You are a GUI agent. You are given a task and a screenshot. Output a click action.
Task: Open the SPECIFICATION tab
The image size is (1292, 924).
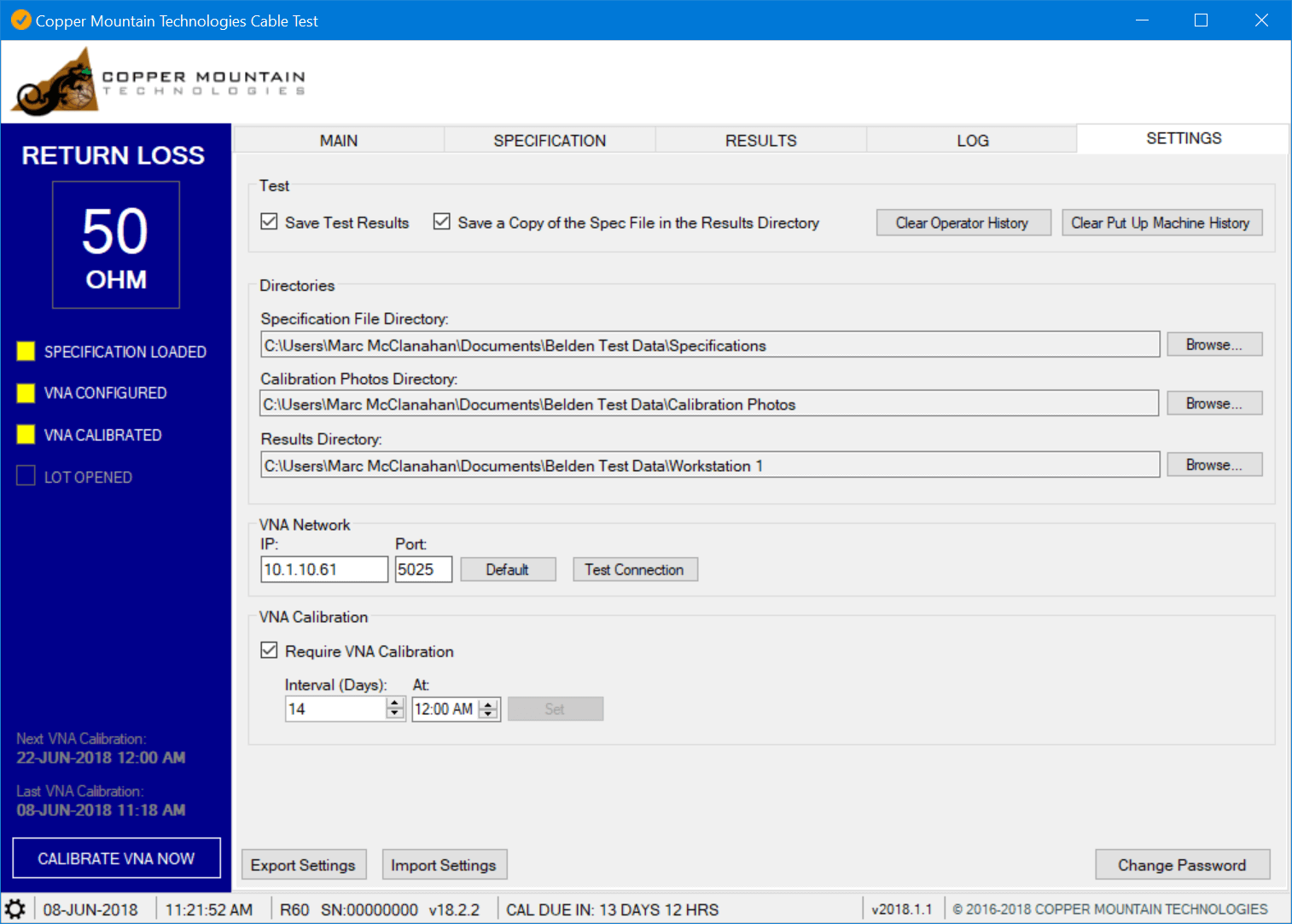pos(550,141)
